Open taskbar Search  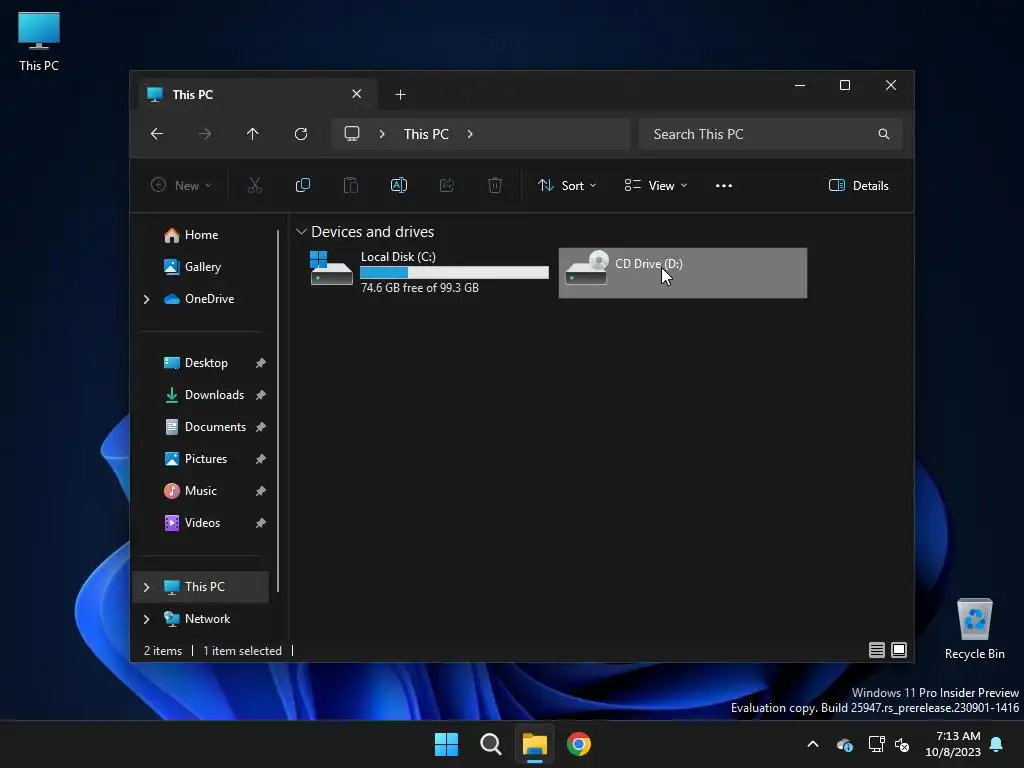tap(490, 744)
